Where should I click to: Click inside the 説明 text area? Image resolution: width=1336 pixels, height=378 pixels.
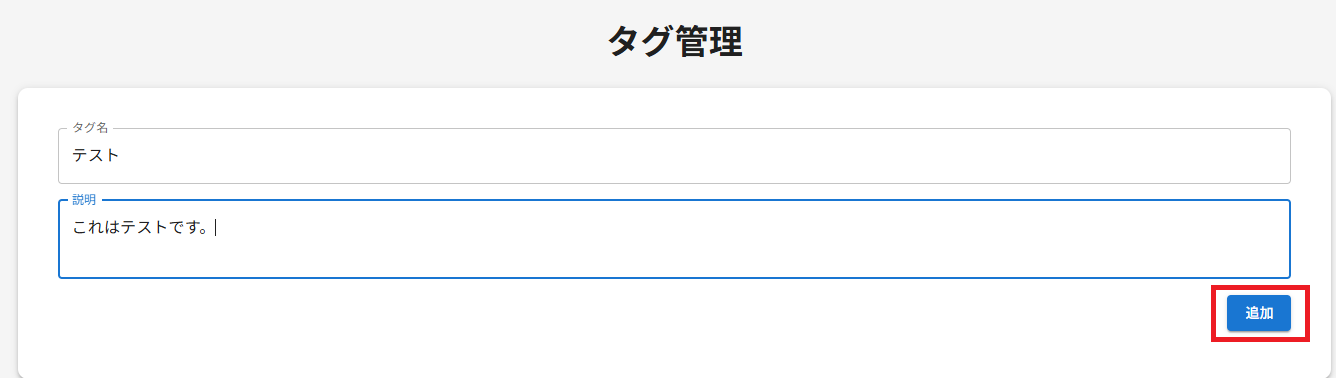tap(674, 239)
